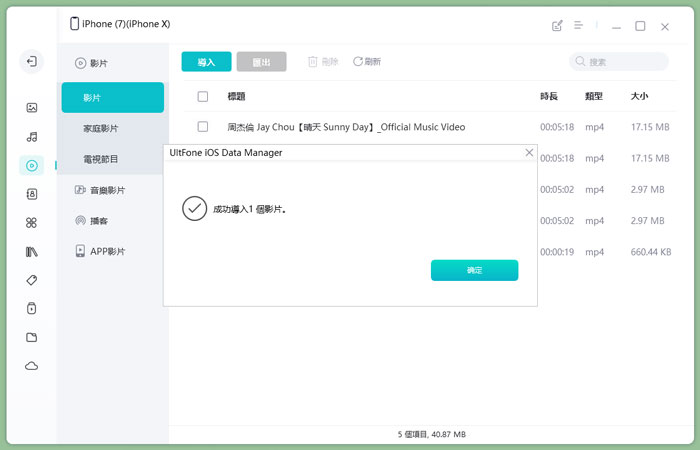
Task: Collapse the 影片 category header in panel
Action: [98, 63]
